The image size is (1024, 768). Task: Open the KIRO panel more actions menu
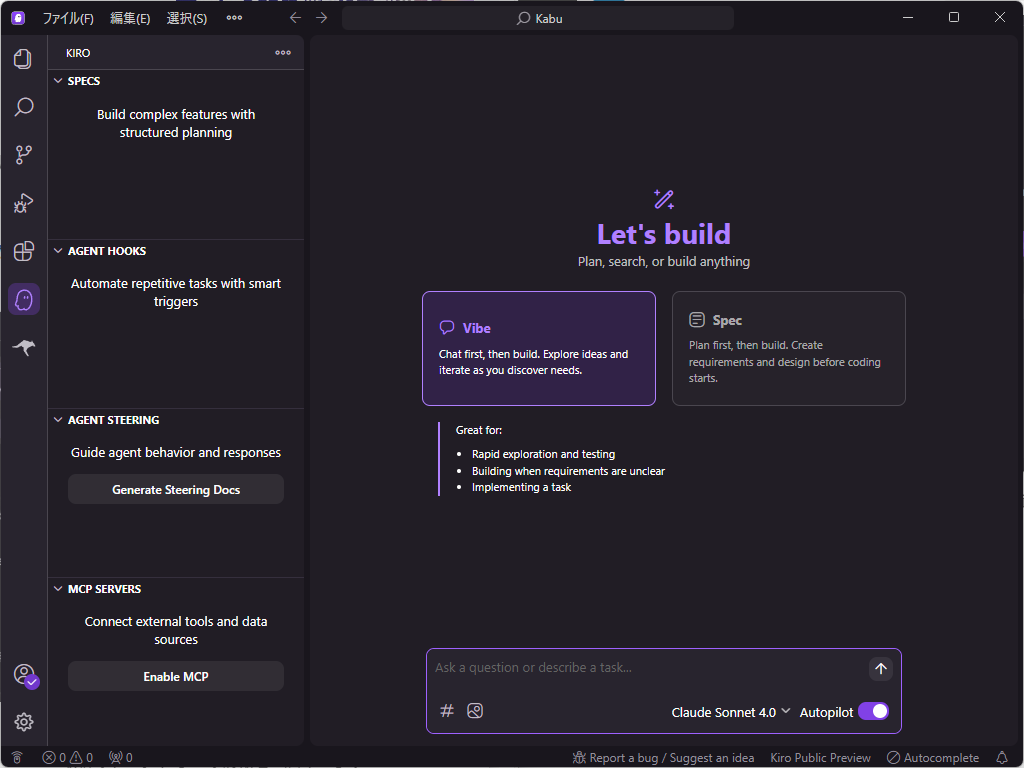283,53
